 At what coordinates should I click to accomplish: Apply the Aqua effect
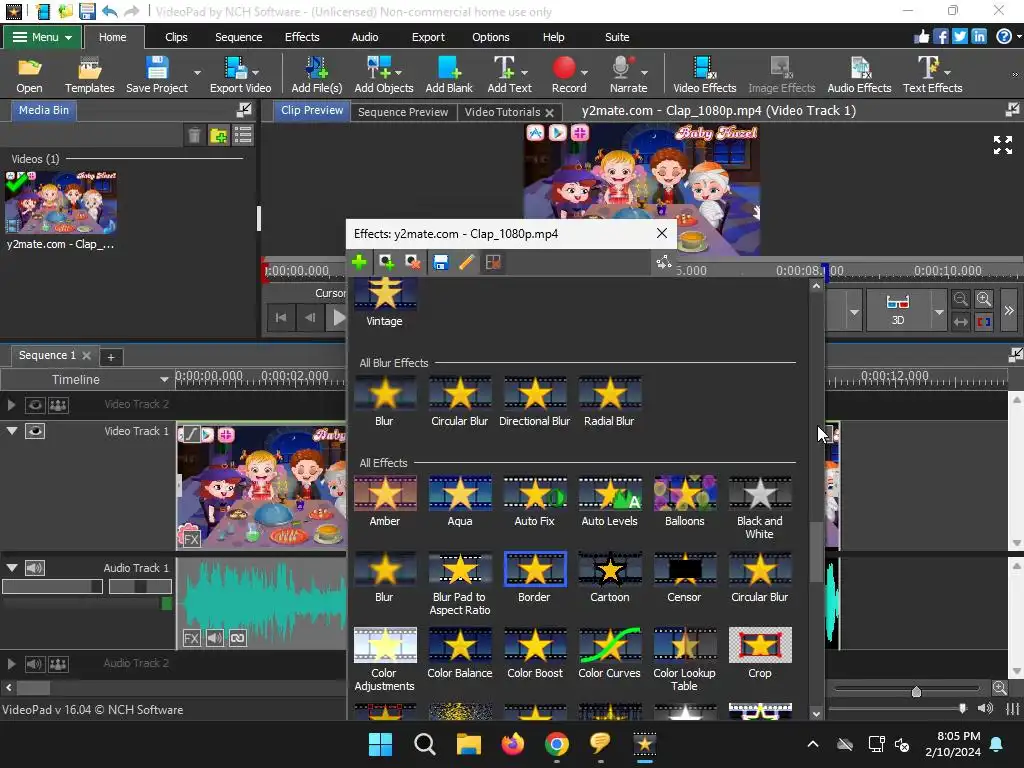[460, 501]
